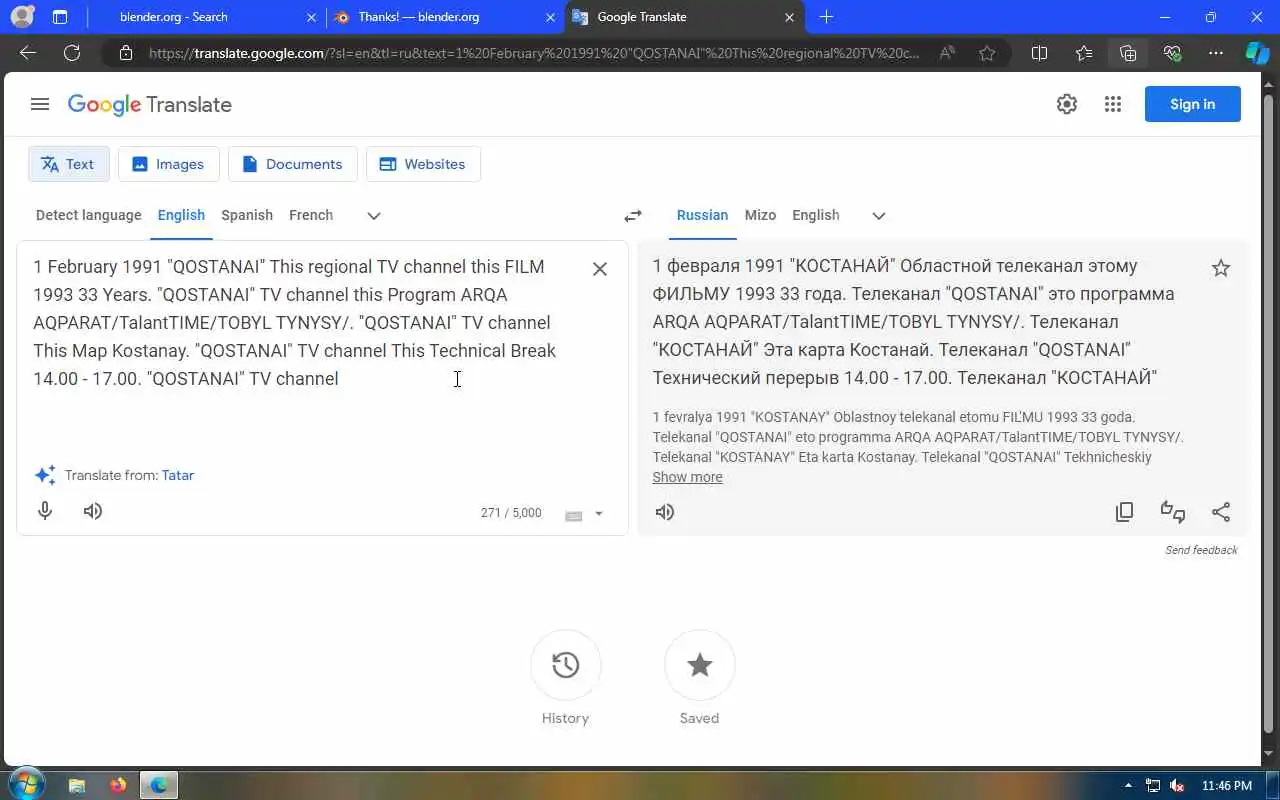1280x800 pixels.
Task: Switch to Text translation mode
Action: coord(69,164)
